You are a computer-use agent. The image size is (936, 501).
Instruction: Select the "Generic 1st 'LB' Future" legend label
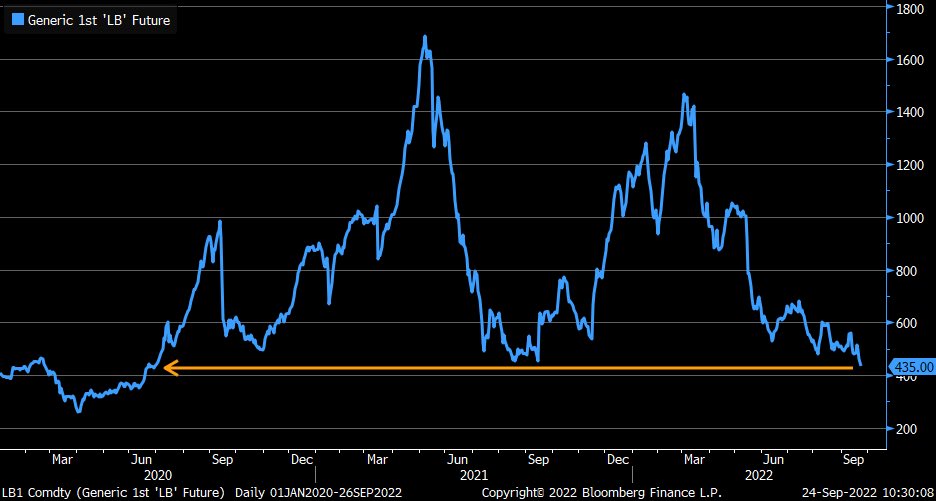[x=99, y=20]
